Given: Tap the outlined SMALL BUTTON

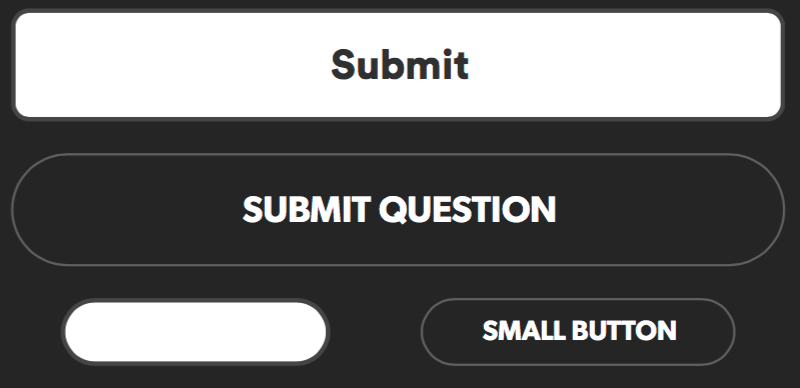Looking at the screenshot, I should (578, 332).
